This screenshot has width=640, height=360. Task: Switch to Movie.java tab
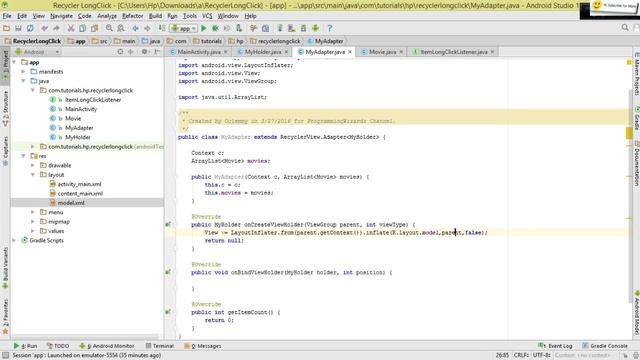coord(382,52)
